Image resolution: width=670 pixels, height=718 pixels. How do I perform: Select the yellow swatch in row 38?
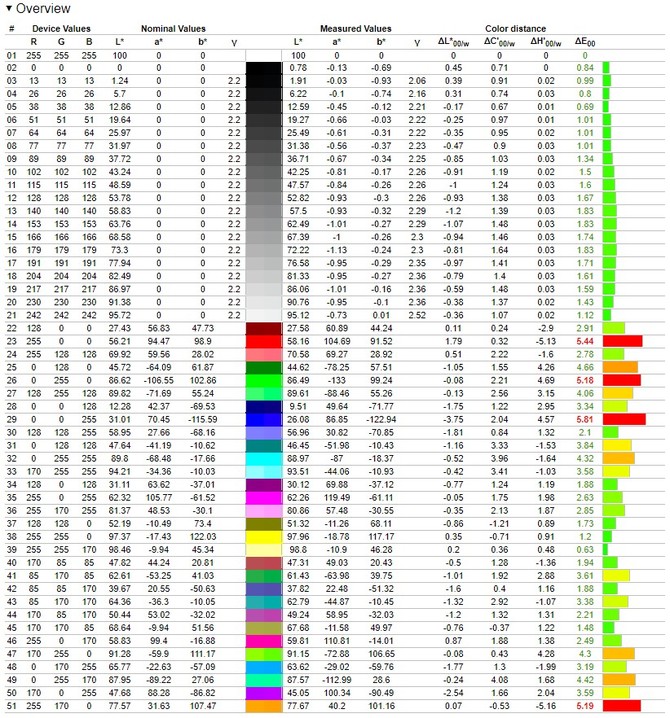[x=264, y=537]
